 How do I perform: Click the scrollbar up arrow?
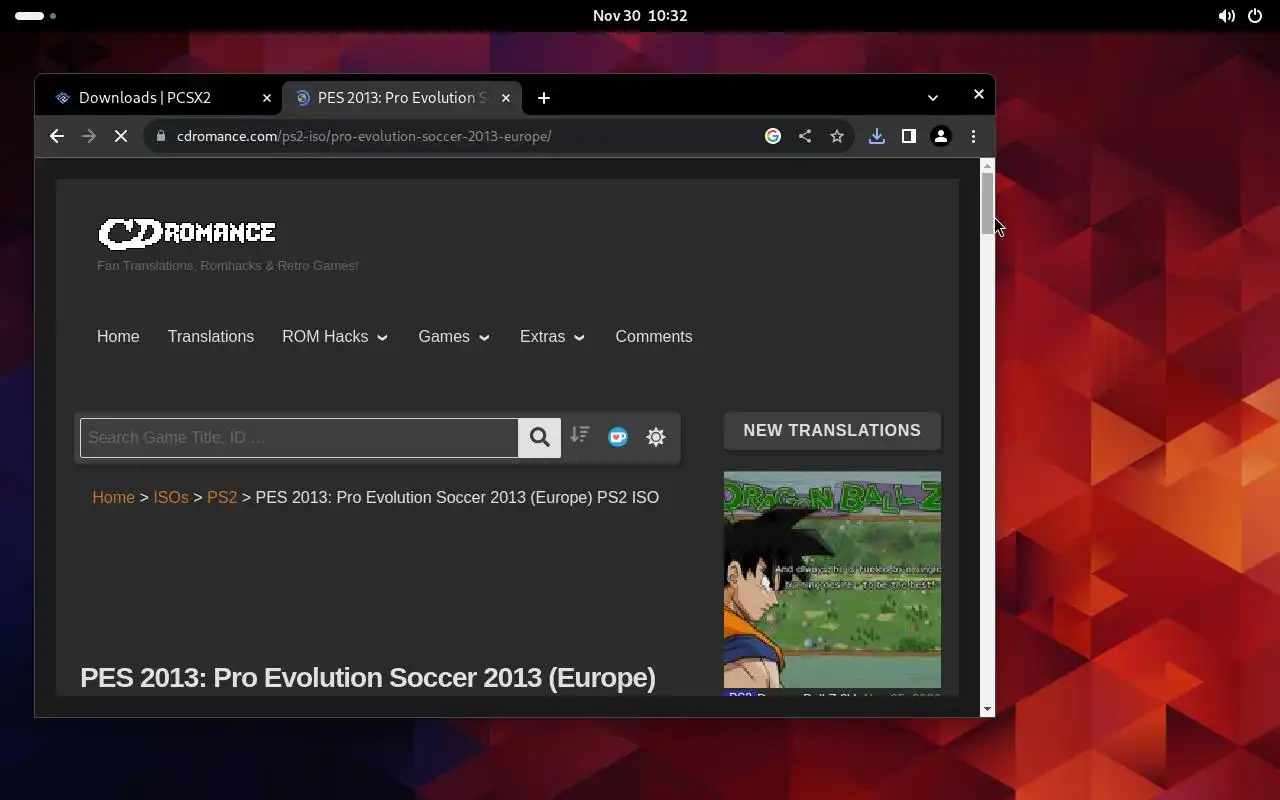pyautogui.click(x=987, y=166)
